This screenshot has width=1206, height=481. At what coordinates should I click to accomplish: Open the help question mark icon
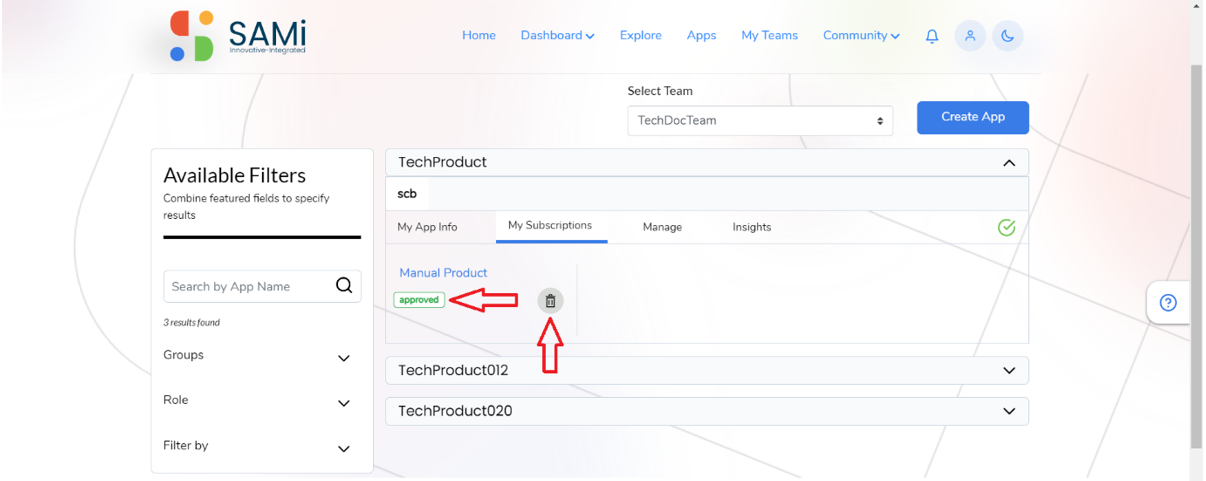tap(1168, 303)
